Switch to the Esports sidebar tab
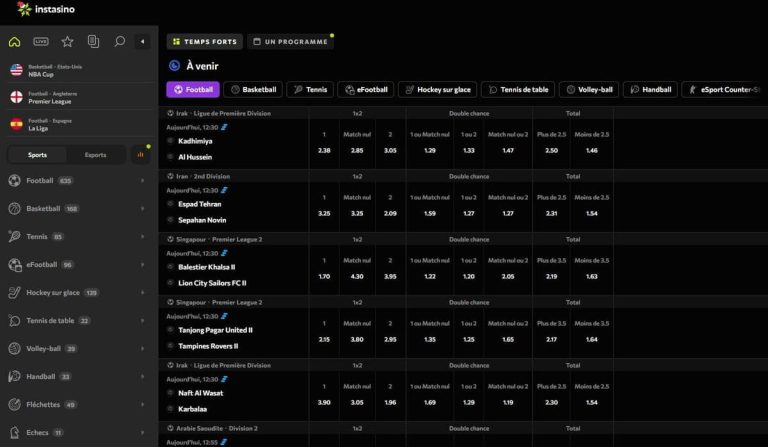 pos(95,155)
